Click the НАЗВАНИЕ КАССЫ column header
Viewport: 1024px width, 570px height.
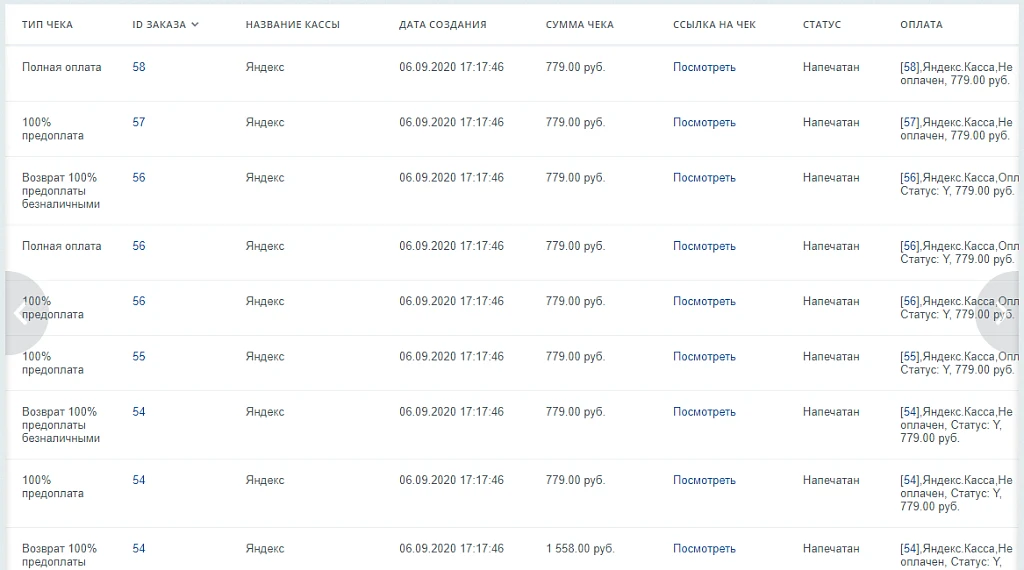click(293, 25)
